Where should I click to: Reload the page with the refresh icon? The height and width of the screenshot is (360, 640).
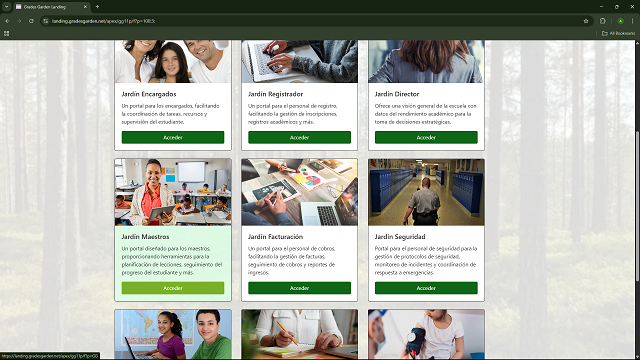click(31, 21)
